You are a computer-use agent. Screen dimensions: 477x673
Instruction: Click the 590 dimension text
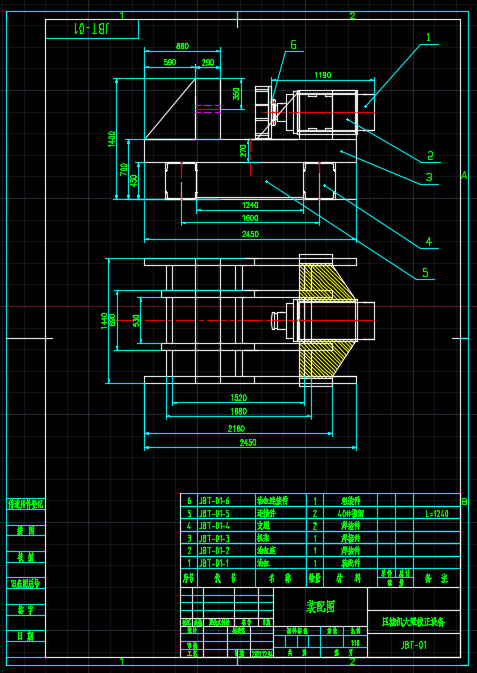tap(170, 62)
